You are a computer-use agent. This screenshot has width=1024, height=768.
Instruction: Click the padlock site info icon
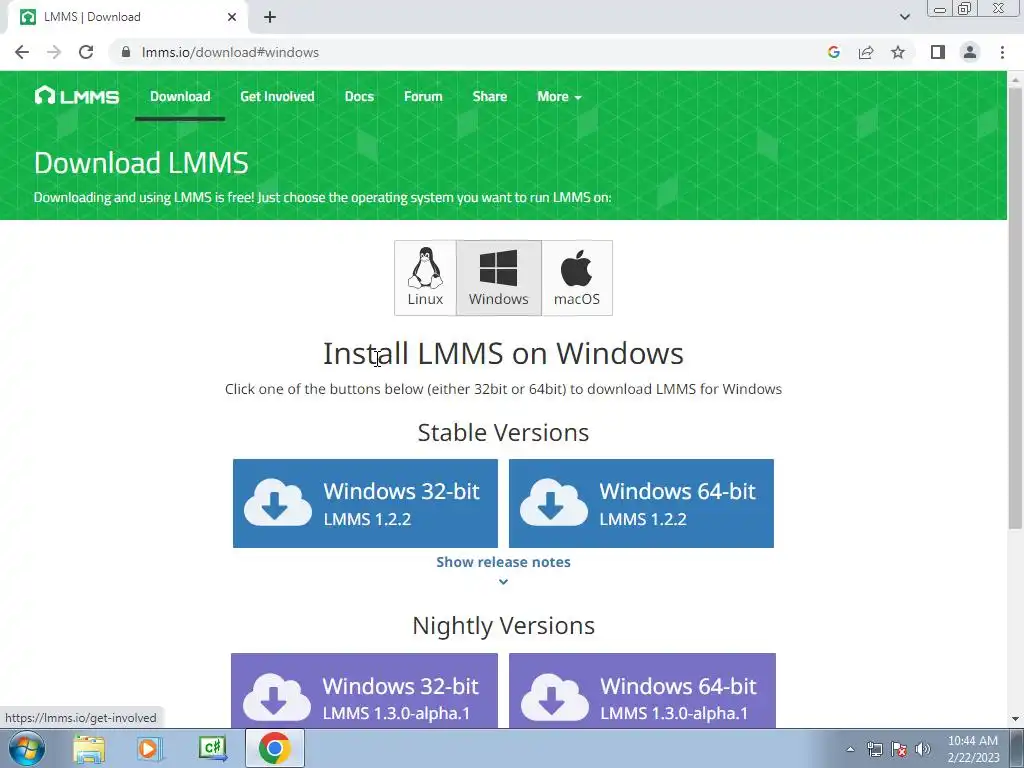[x=126, y=52]
